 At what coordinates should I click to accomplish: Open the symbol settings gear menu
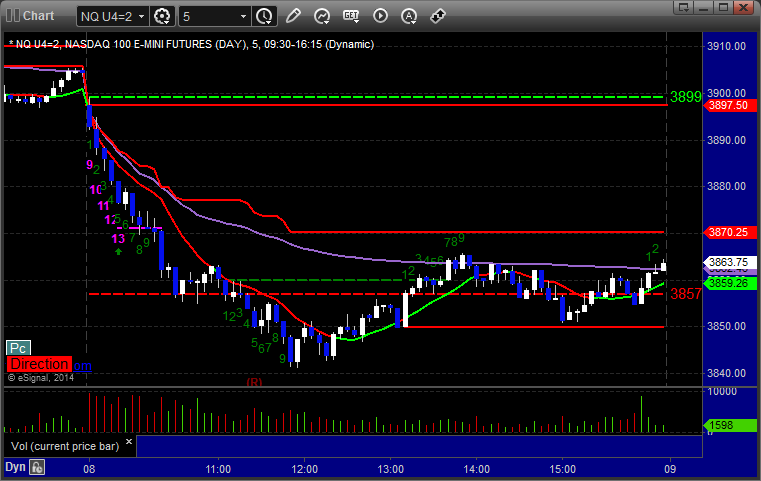coord(162,17)
